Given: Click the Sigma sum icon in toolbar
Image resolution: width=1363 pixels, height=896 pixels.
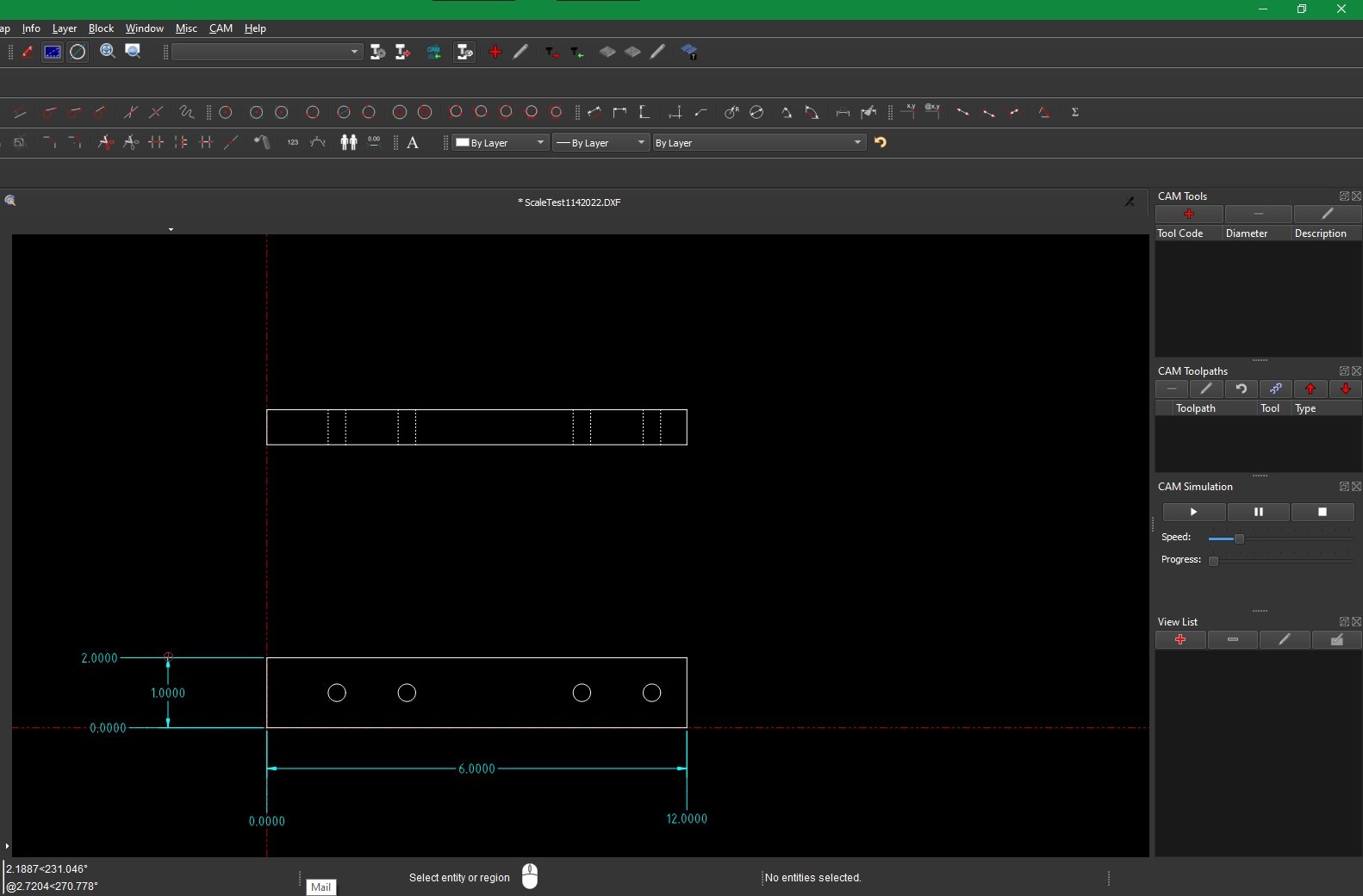Looking at the screenshot, I should click(1074, 113).
